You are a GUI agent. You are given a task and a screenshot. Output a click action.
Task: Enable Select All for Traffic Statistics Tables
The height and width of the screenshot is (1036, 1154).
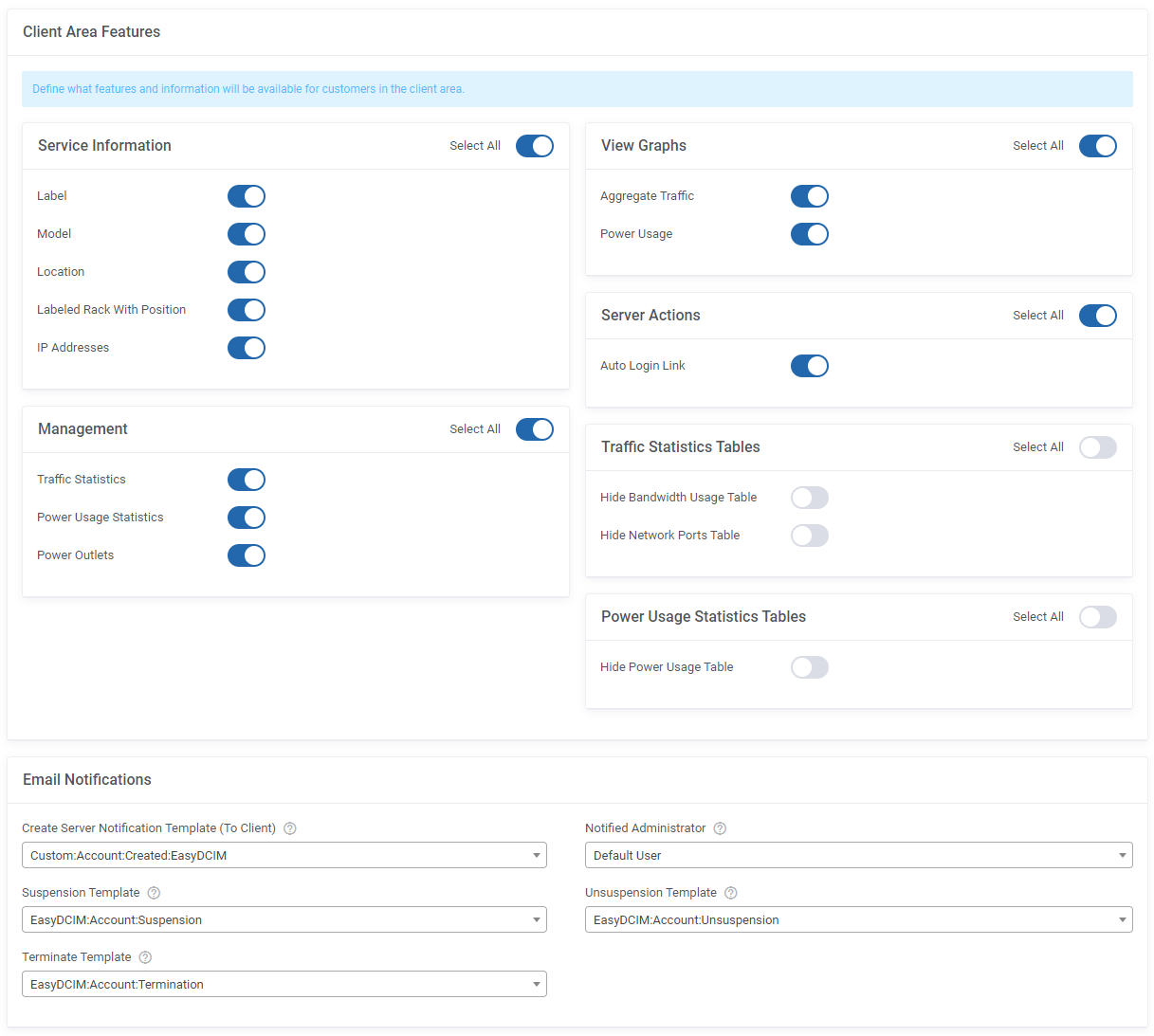(1098, 447)
